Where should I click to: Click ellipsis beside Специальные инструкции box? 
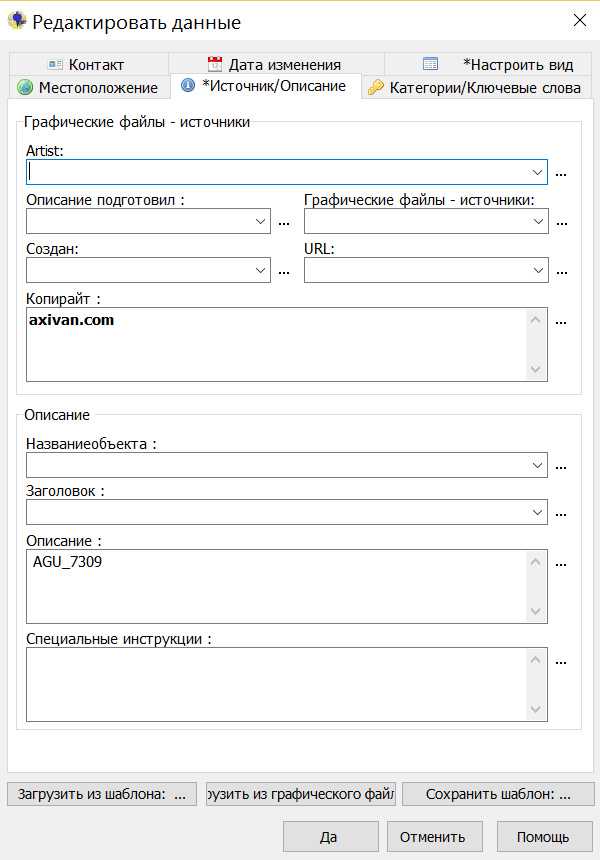(x=561, y=662)
